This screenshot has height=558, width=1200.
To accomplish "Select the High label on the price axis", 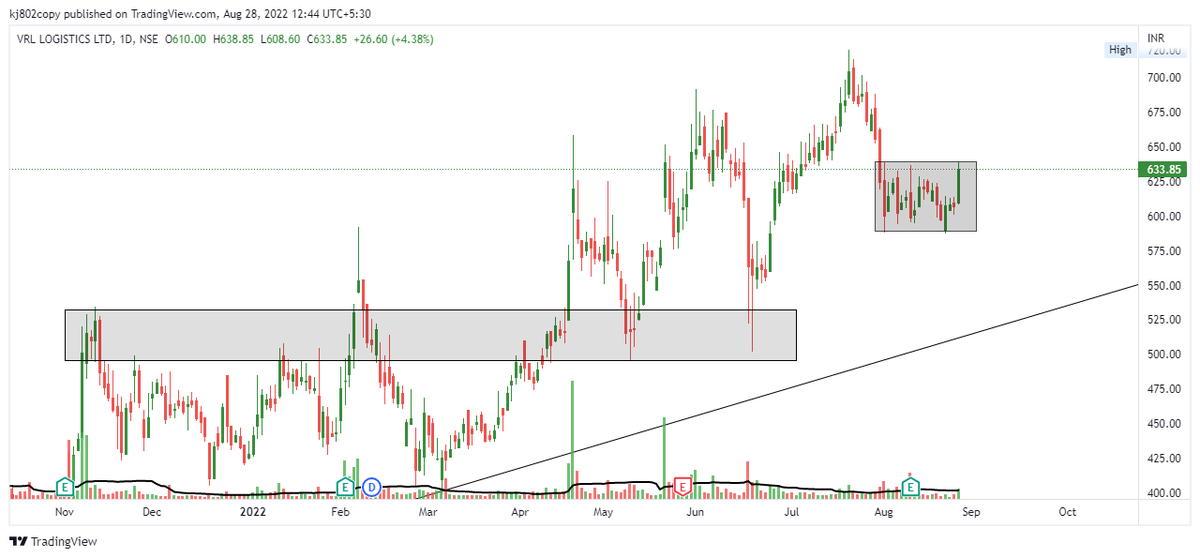I will click(x=1120, y=50).
